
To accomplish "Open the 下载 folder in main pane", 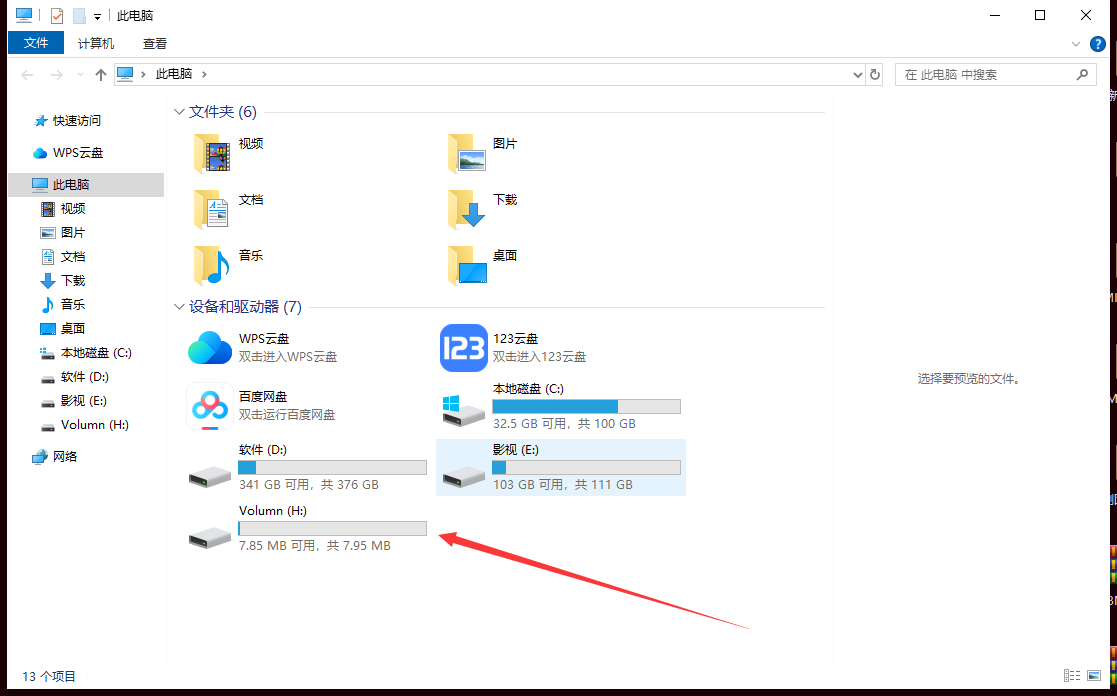I will coord(467,209).
